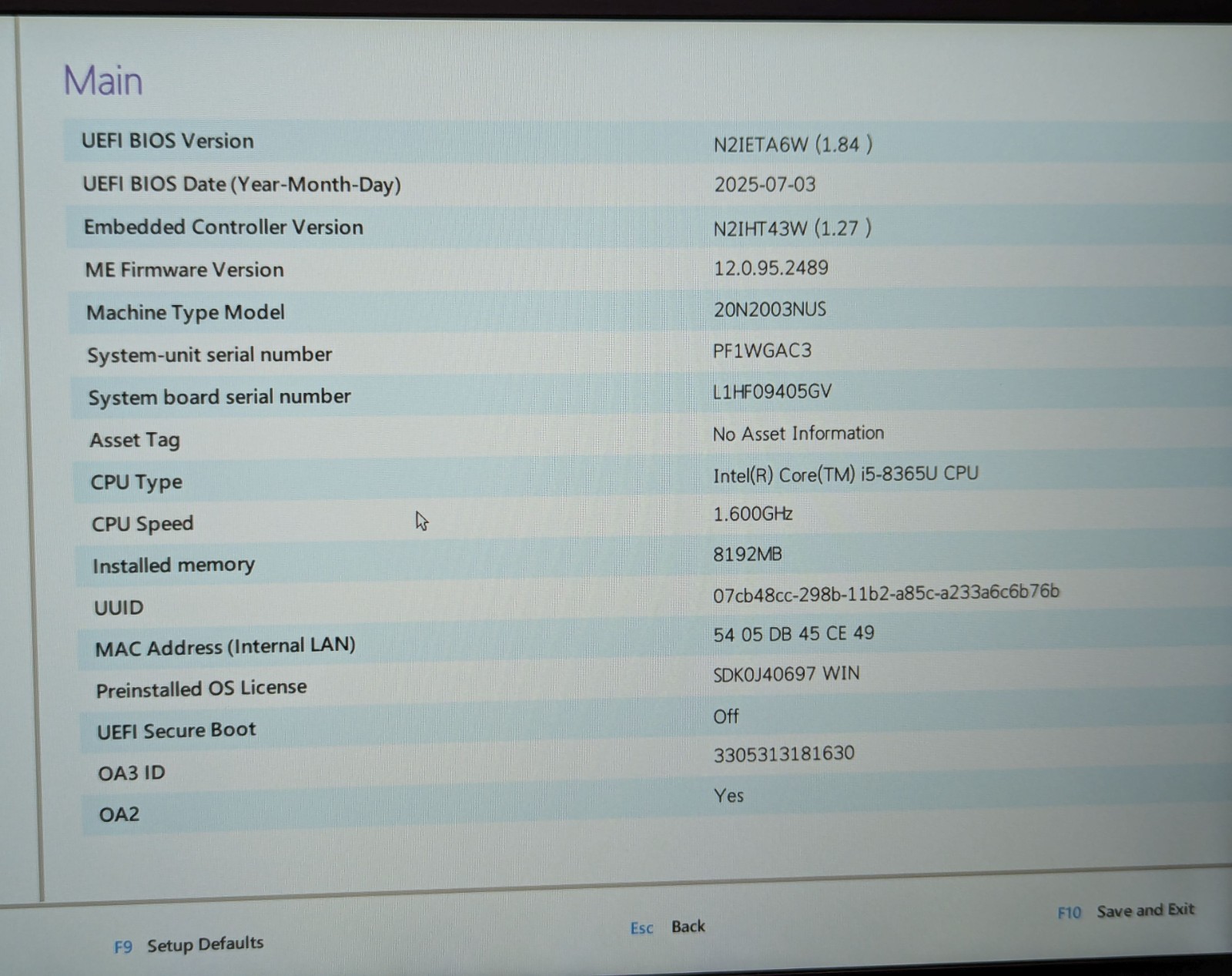Select Preinstalled OS License label

[x=201, y=689]
